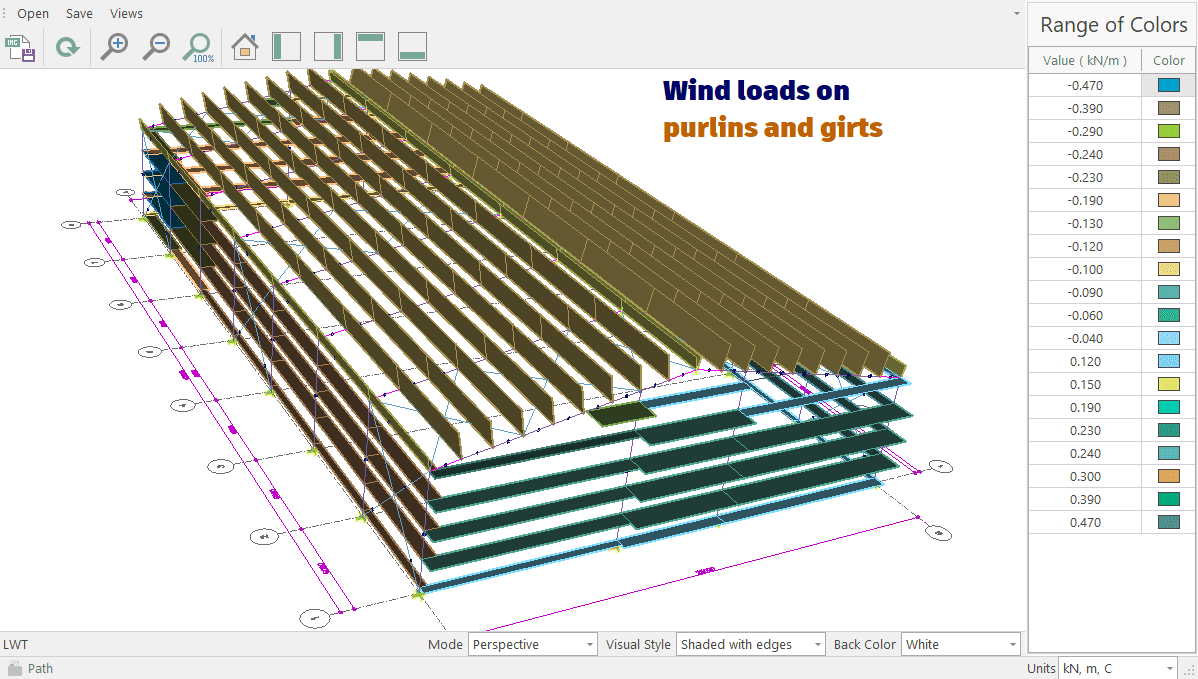Image resolution: width=1198 pixels, height=679 pixels.
Task: Zoom out with the magnifier minus
Action: 156,47
